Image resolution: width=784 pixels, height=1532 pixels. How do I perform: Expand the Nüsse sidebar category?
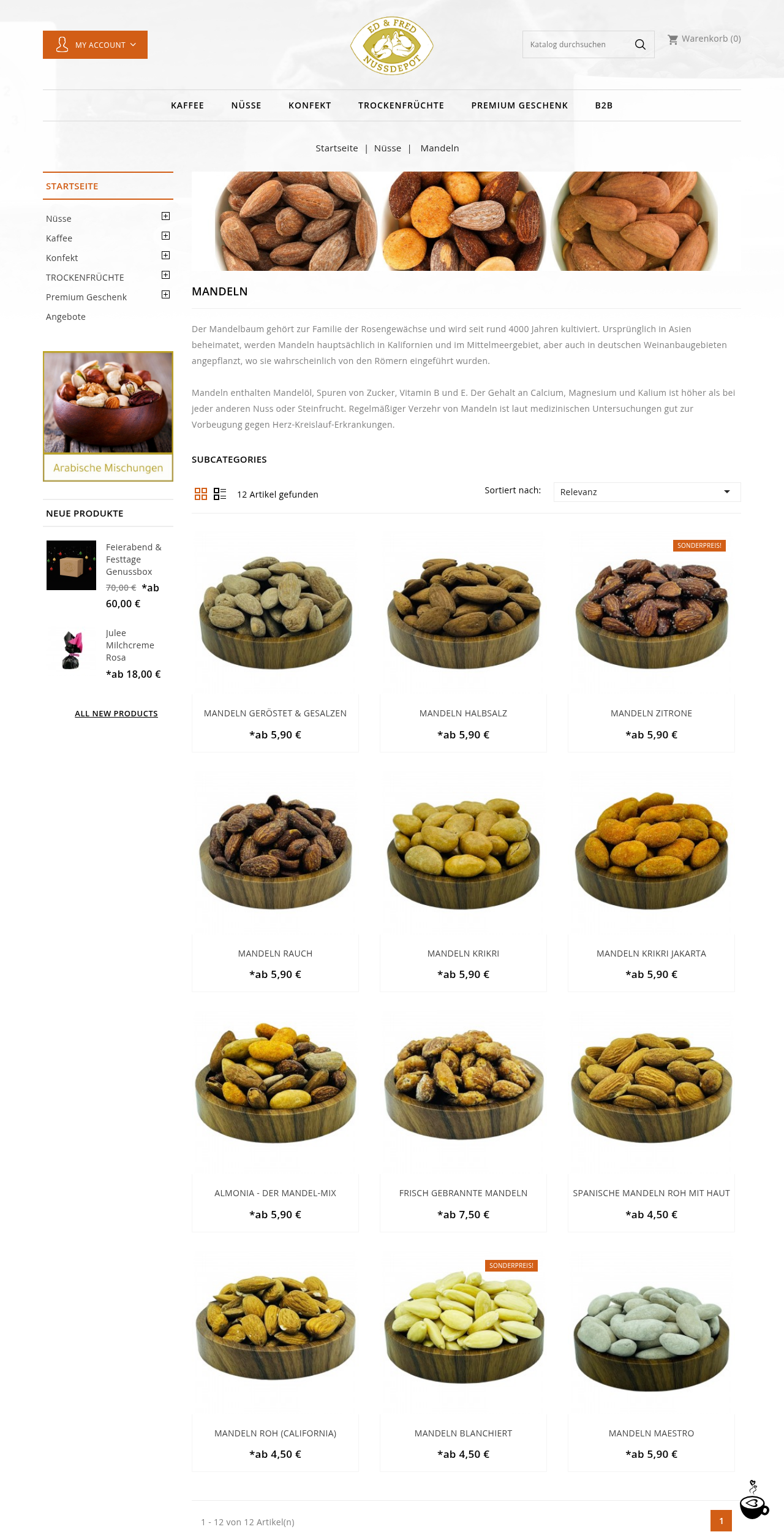[x=165, y=216]
